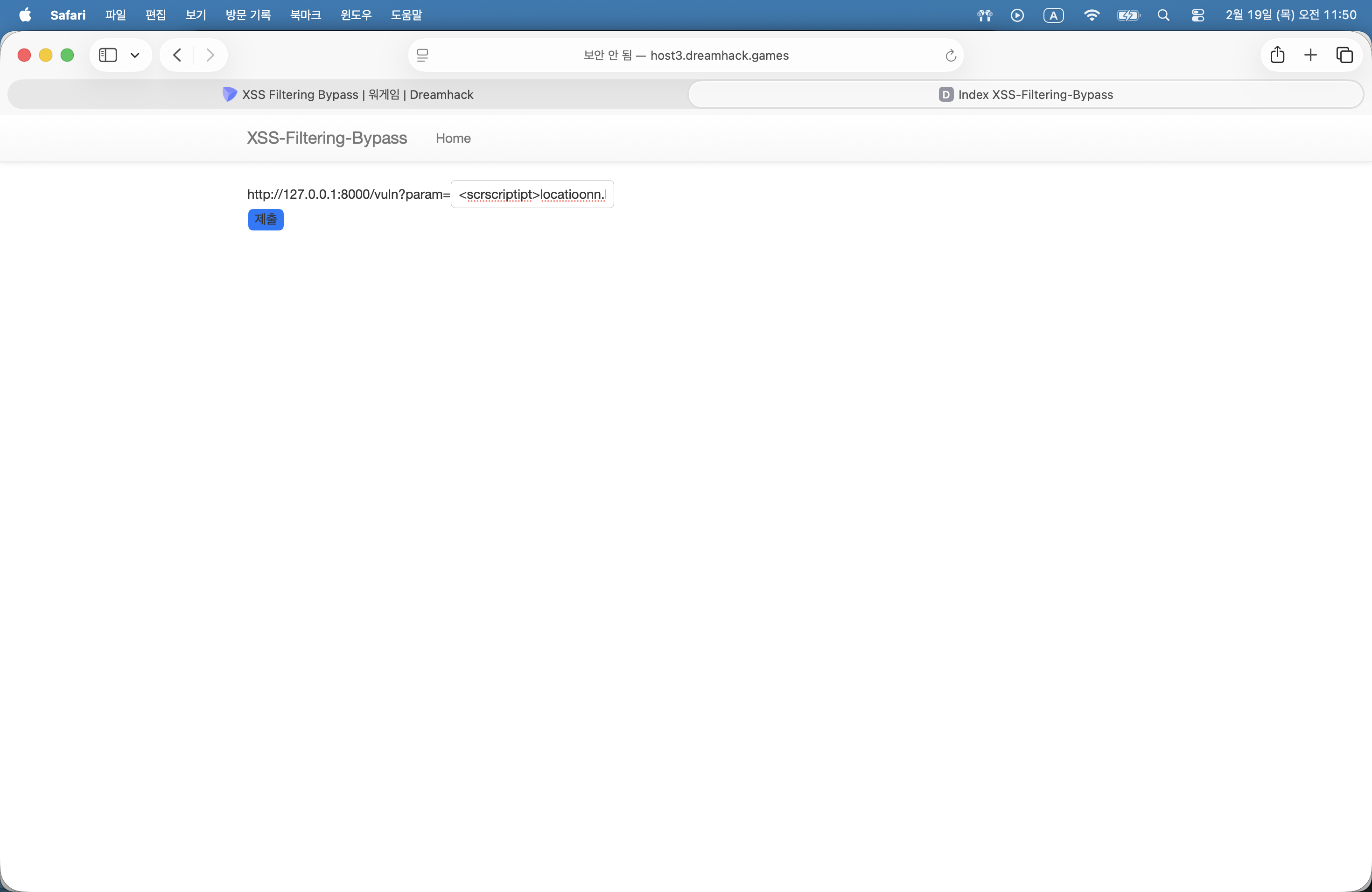Go back with the back arrow

177,56
